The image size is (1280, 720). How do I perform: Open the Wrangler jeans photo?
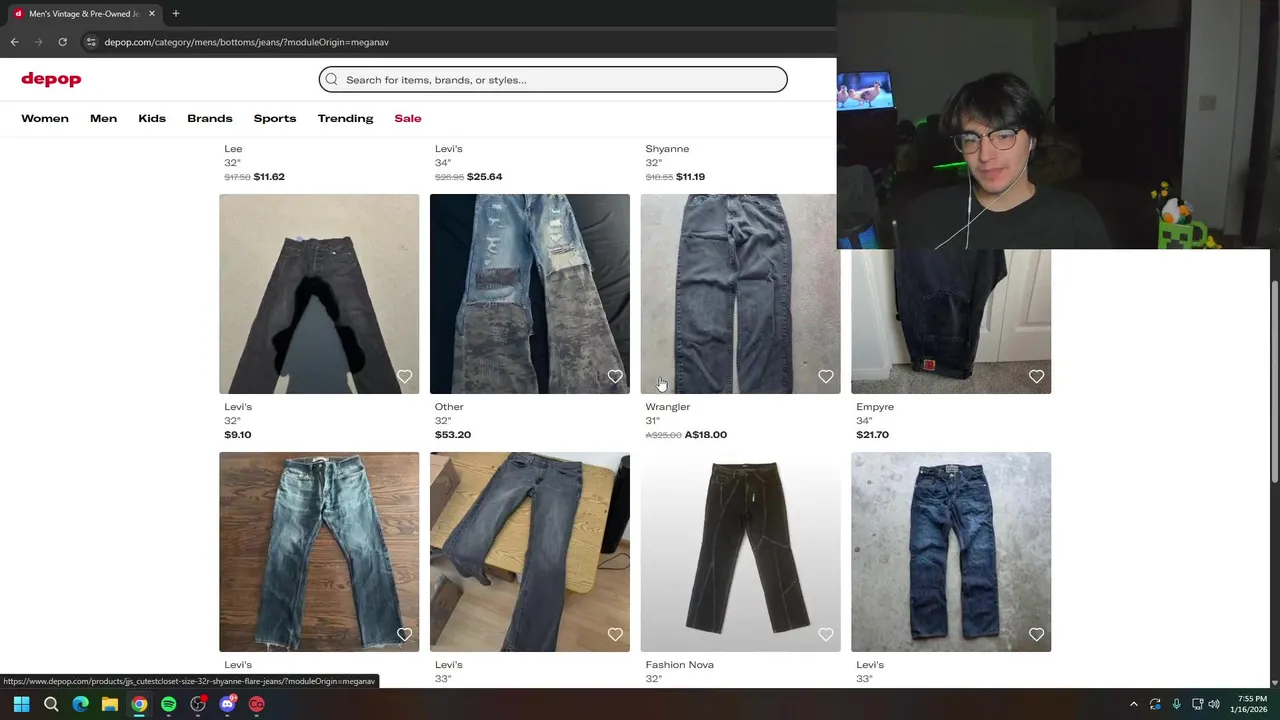(x=740, y=294)
